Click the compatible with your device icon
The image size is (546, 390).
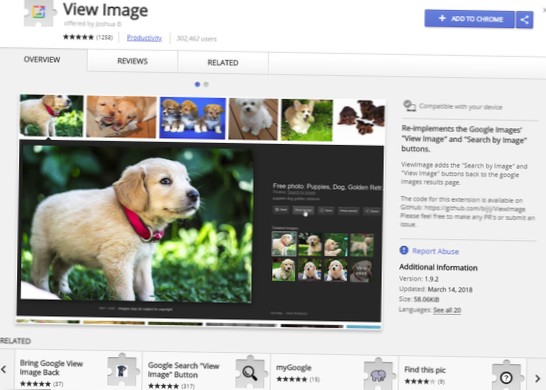point(409,106)
